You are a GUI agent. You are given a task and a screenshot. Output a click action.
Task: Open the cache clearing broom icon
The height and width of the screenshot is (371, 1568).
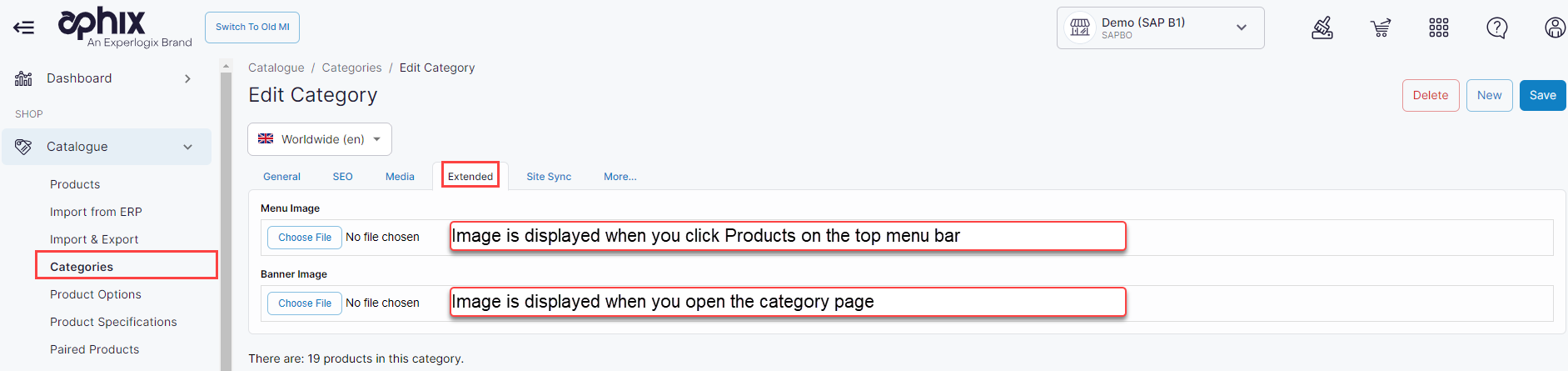(x=1322, y=28)
